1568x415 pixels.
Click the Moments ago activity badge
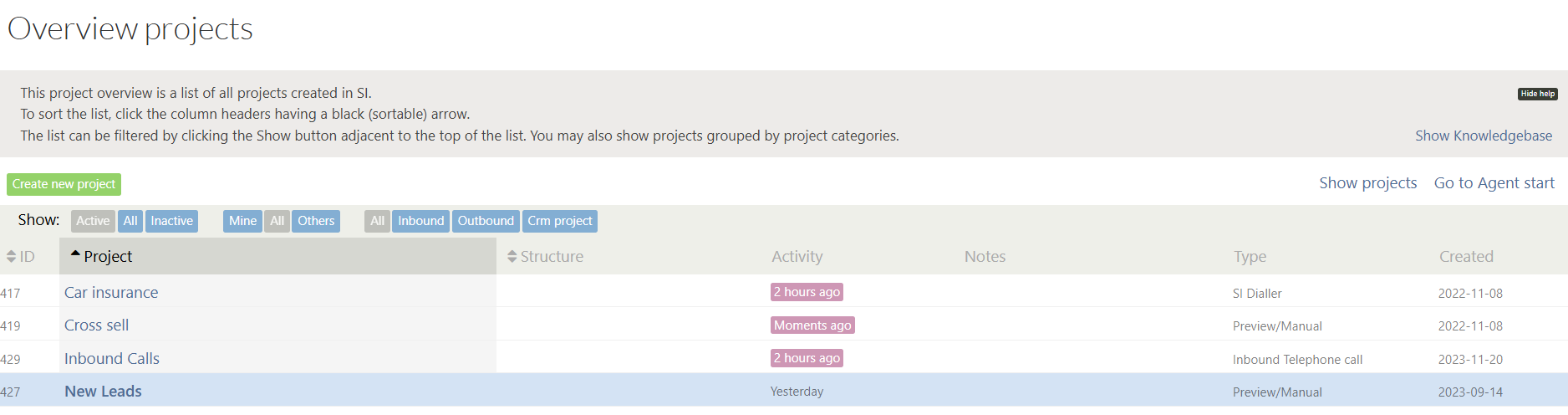(x=812, y=325)
